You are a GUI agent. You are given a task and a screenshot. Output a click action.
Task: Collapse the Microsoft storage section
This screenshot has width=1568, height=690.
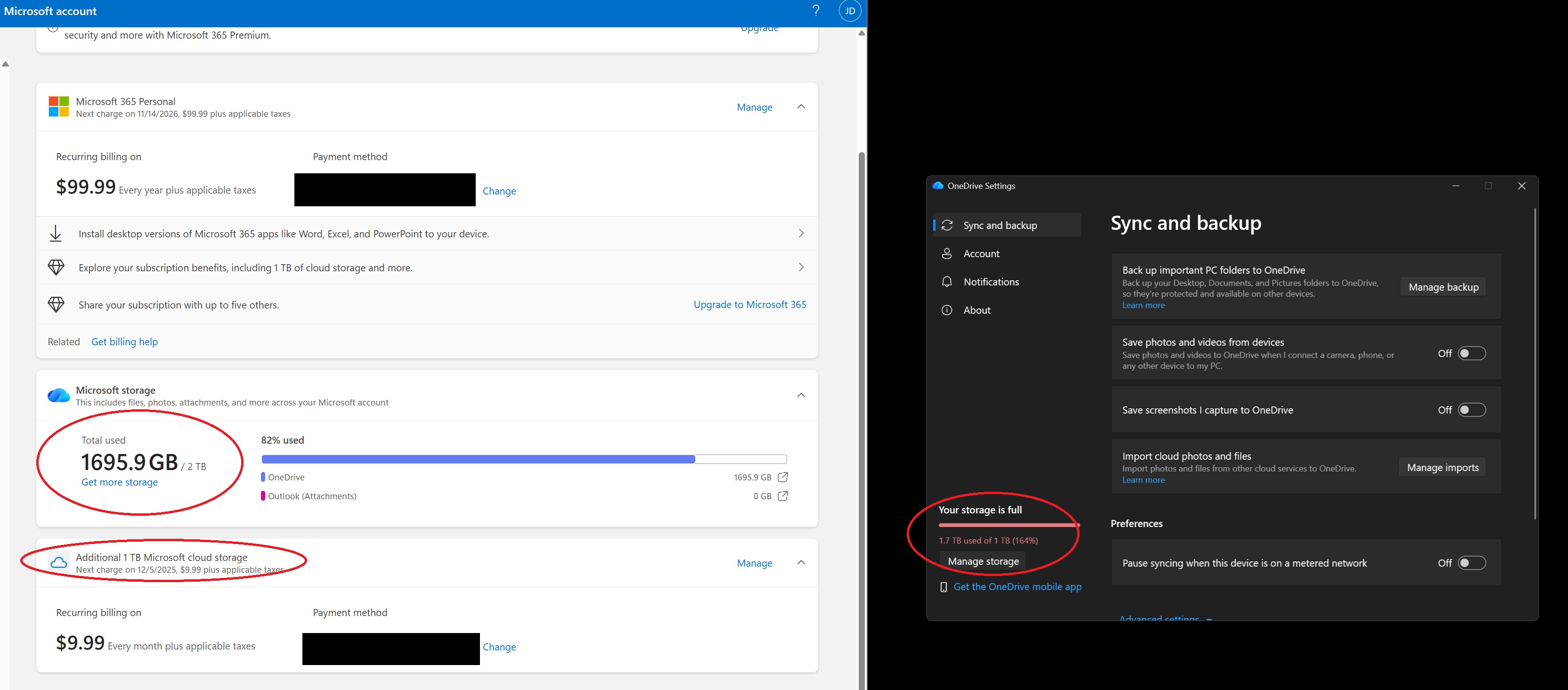[801, 396]
